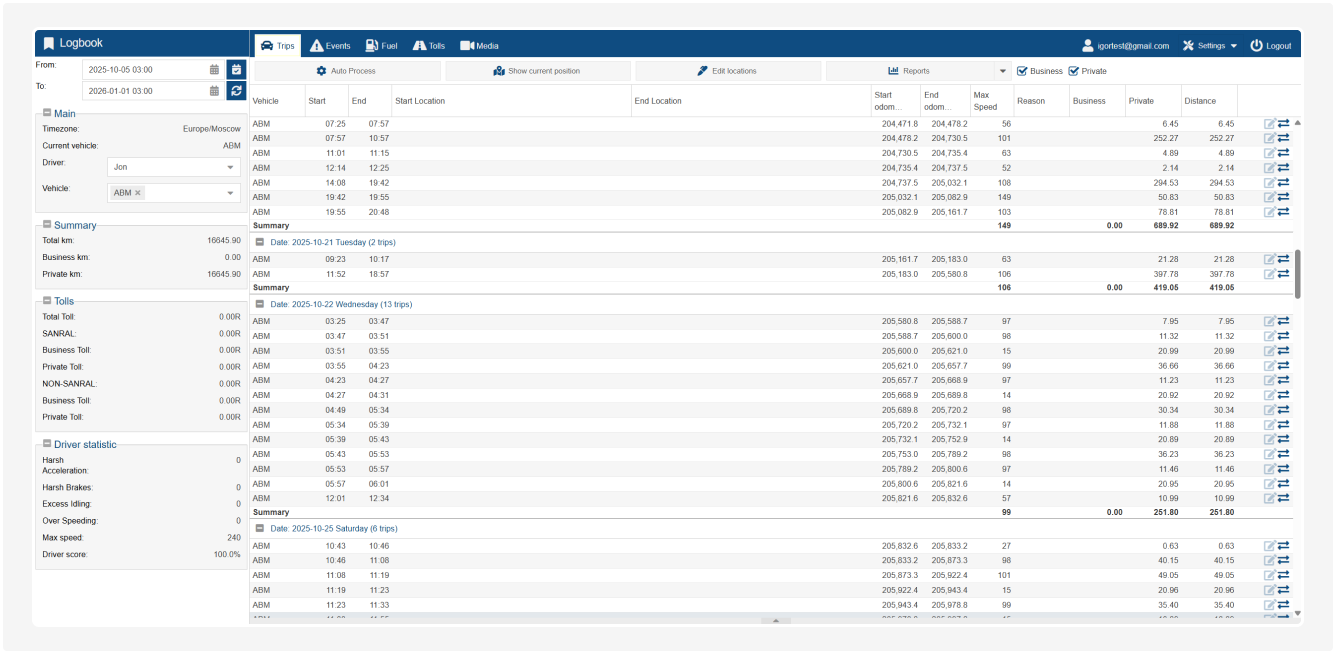Click the refresh button beside To date
Viewport: 1336px width, 654px height.
click(236, 91)
